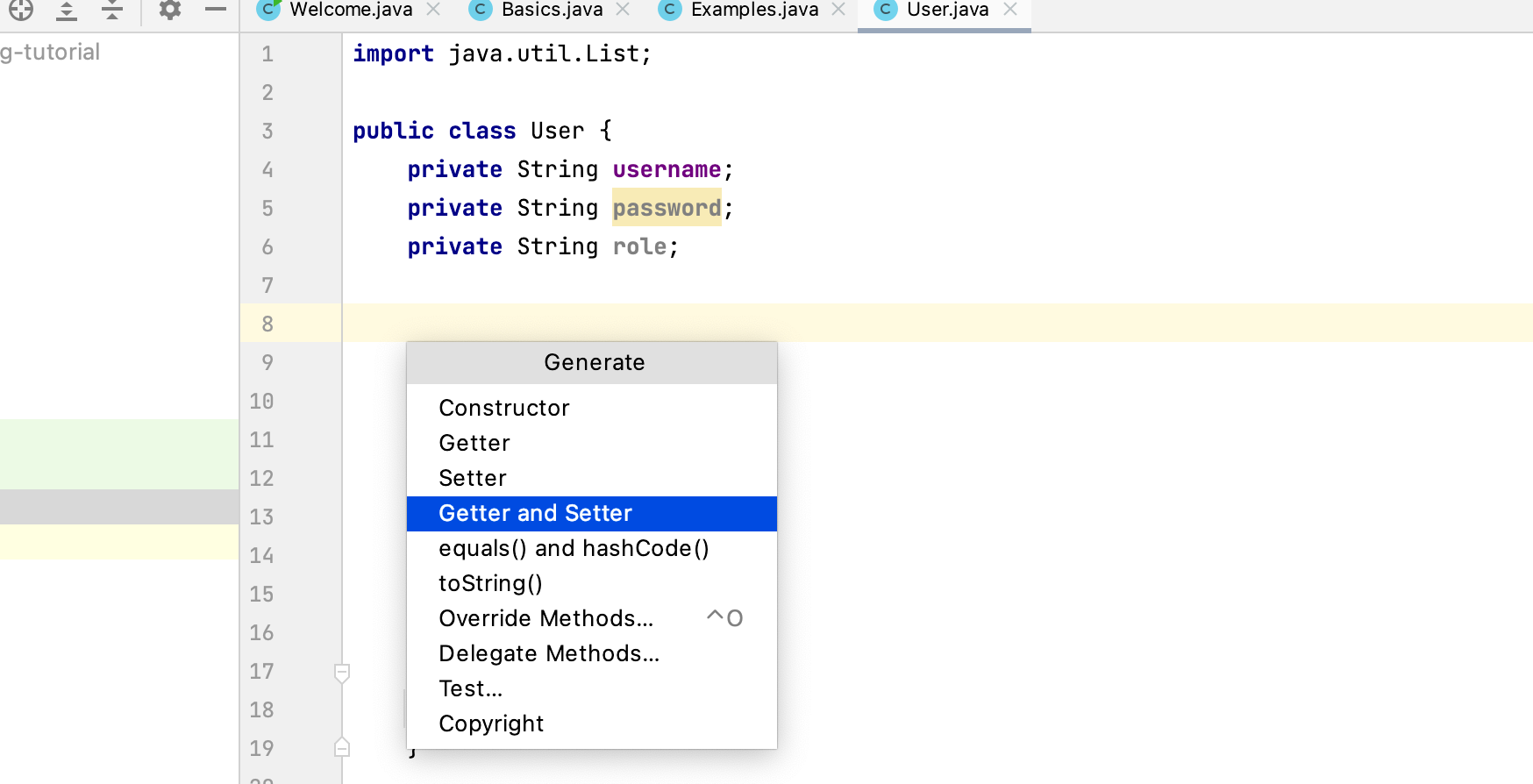
Task: Click the import java.util.List statement
Action: coord(502,53)
